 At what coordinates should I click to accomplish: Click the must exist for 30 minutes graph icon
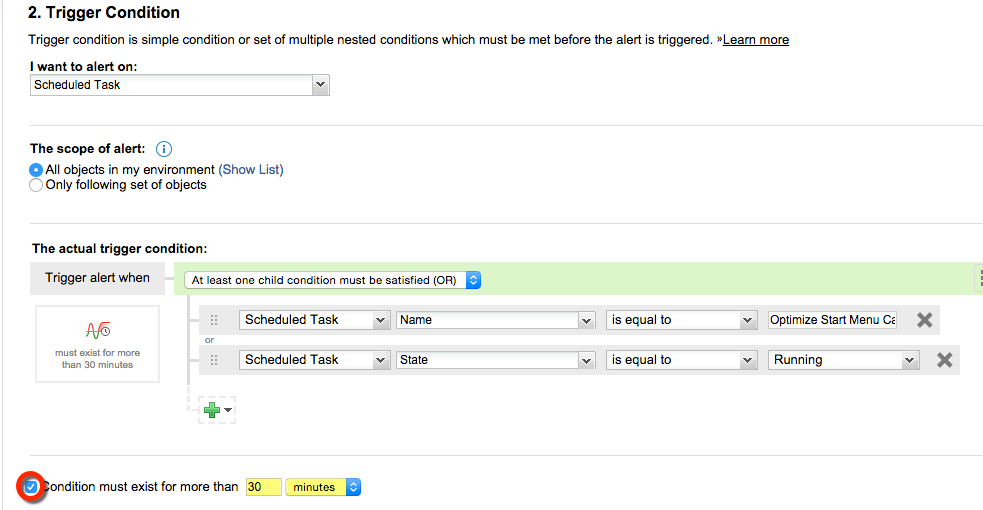pyautogui.click(x=98, y=329)
